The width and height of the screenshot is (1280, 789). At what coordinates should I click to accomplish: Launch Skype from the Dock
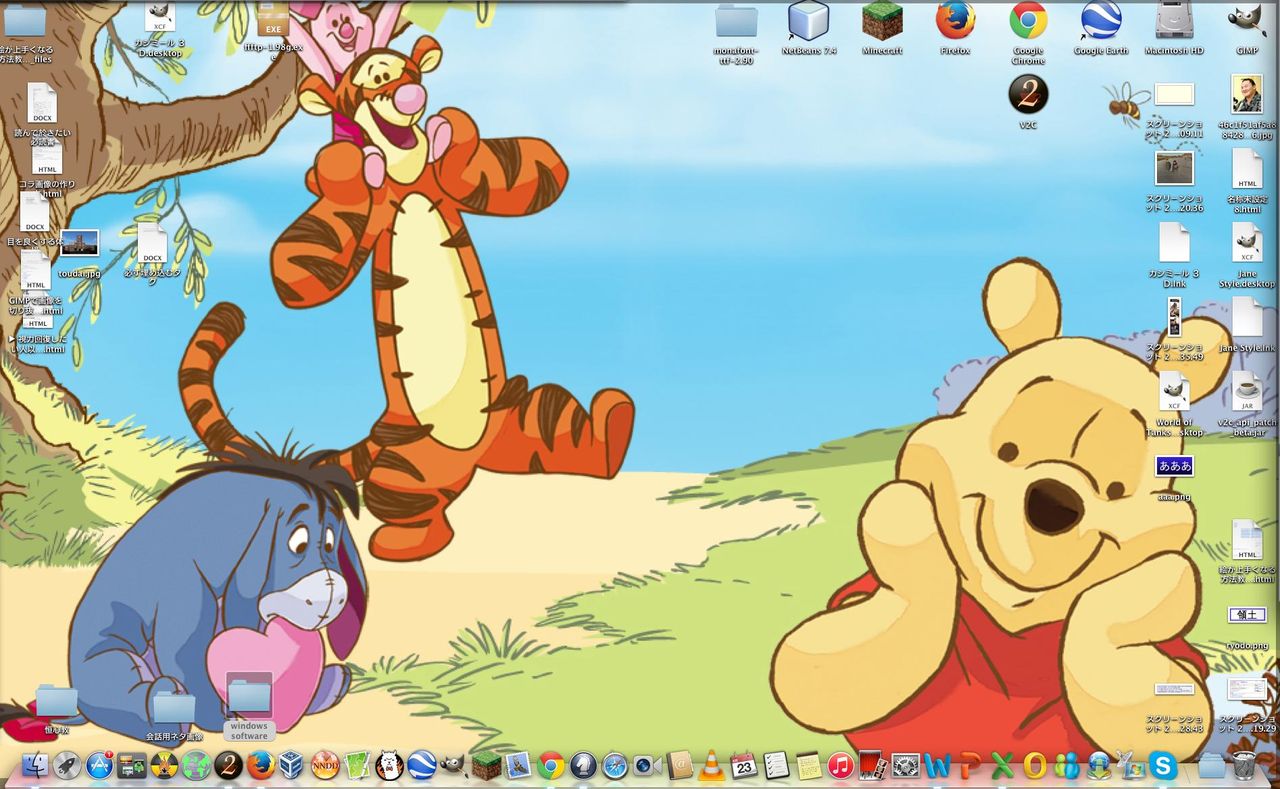pos(1163,767)
